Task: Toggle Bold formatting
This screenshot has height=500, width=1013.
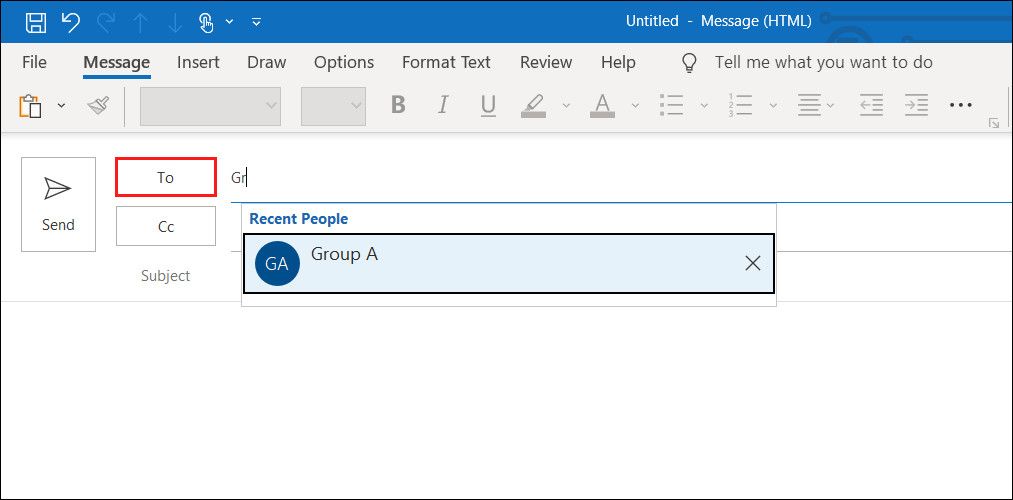Action: tap(398, 105)
